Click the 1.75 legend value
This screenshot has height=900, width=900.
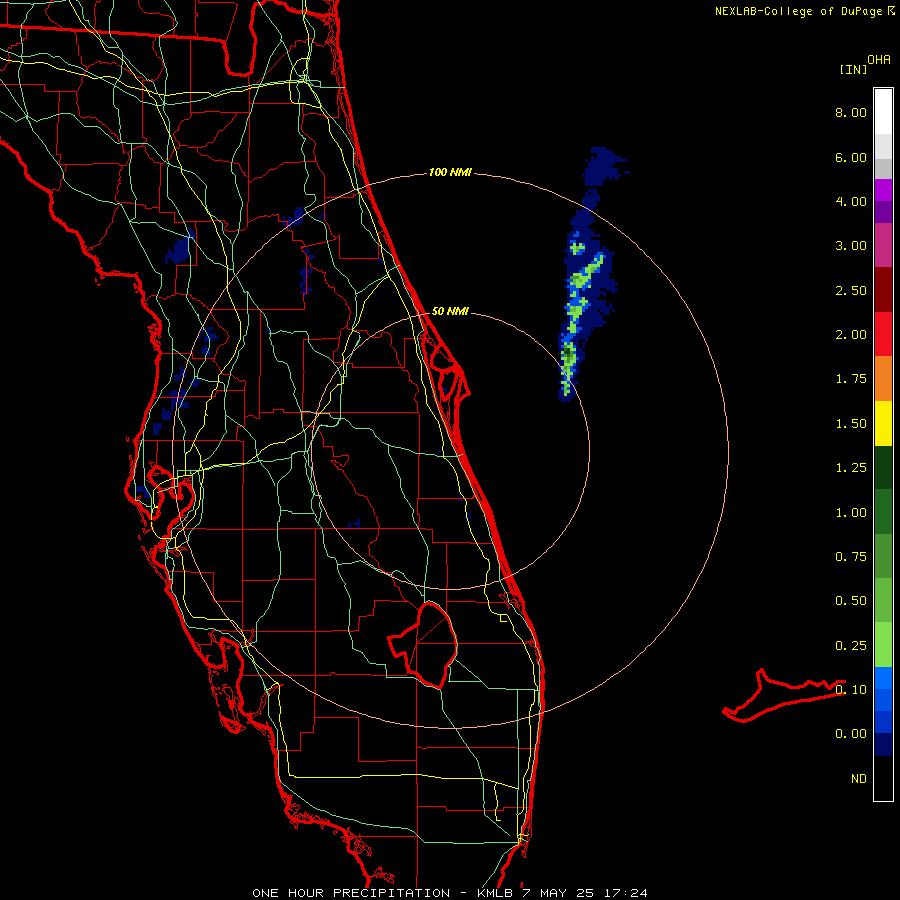click(x=851, y=379)
